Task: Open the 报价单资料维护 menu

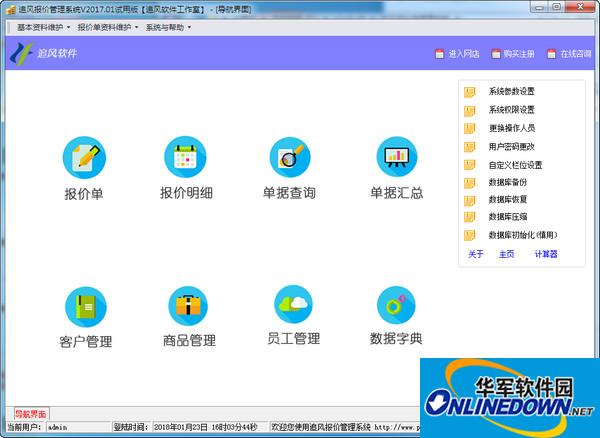Action: [108, 28]
